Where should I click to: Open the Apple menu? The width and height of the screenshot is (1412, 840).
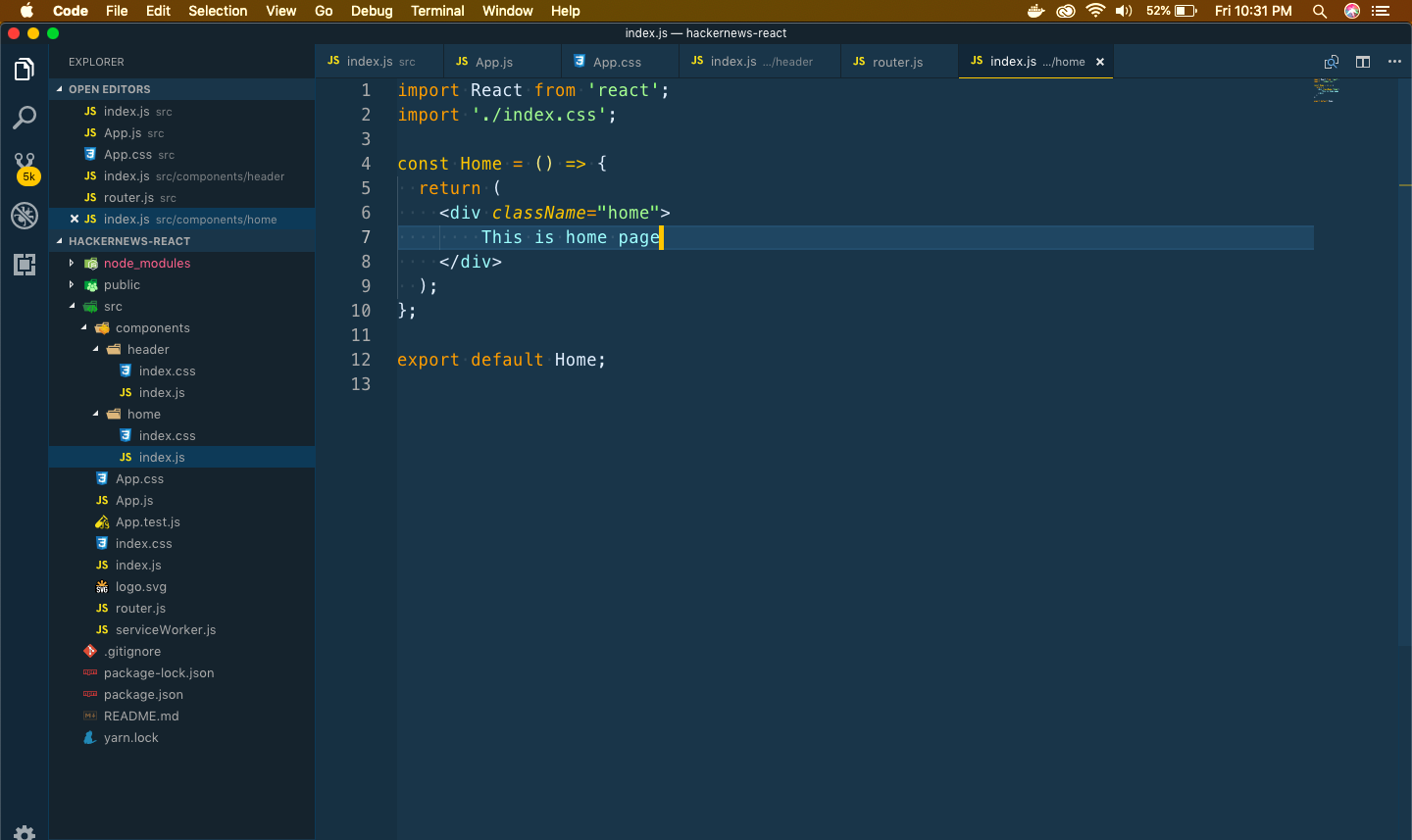26,11
